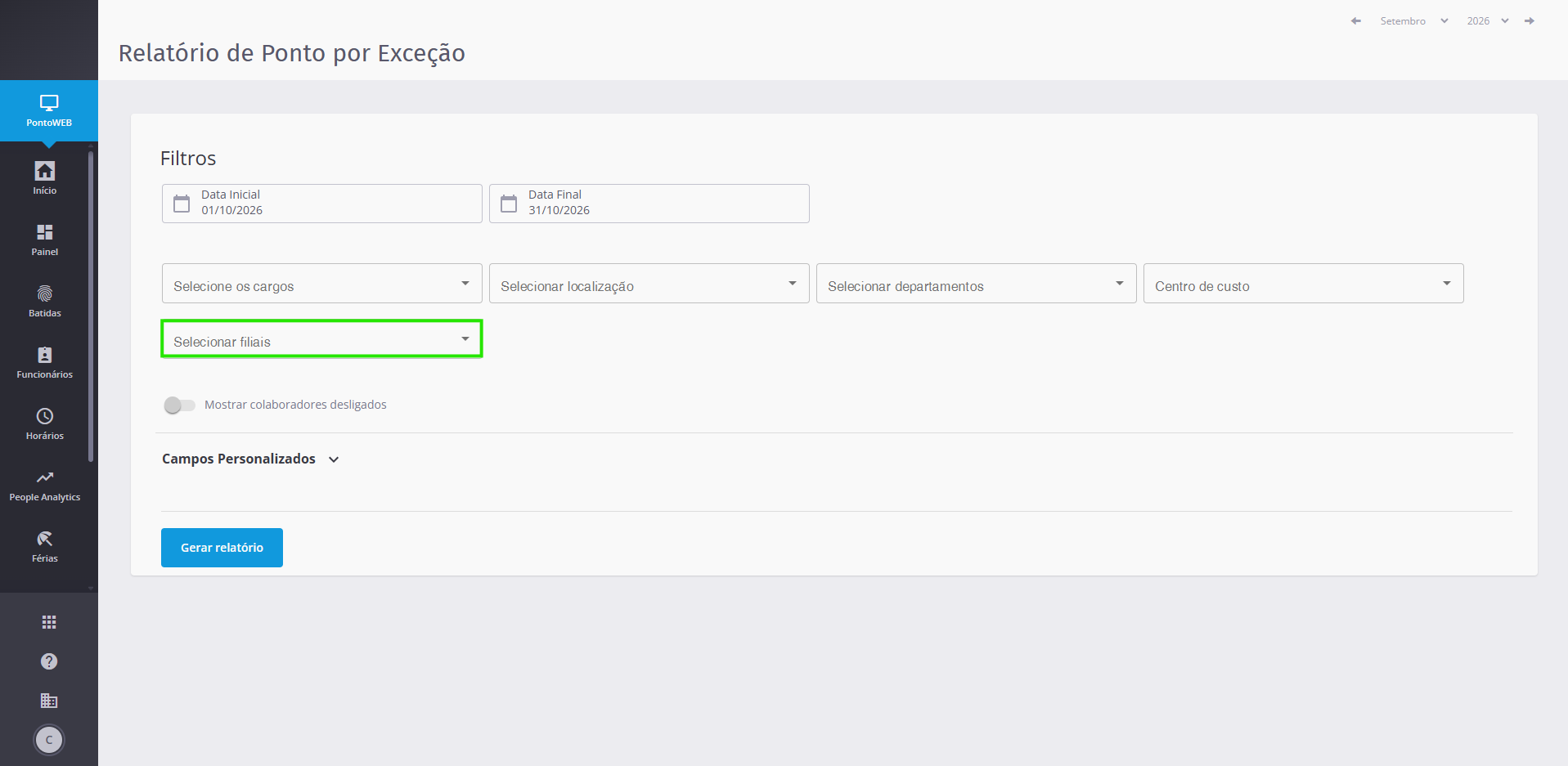Open the Funcionários badge icon

tap(45, 355)
